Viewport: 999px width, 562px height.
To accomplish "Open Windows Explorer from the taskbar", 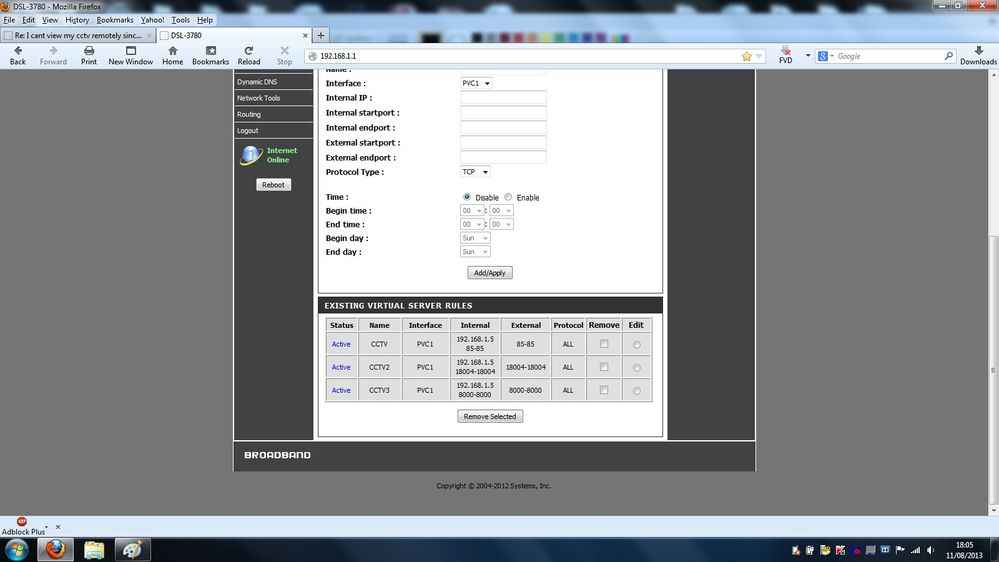I will (x=94, y=549).
